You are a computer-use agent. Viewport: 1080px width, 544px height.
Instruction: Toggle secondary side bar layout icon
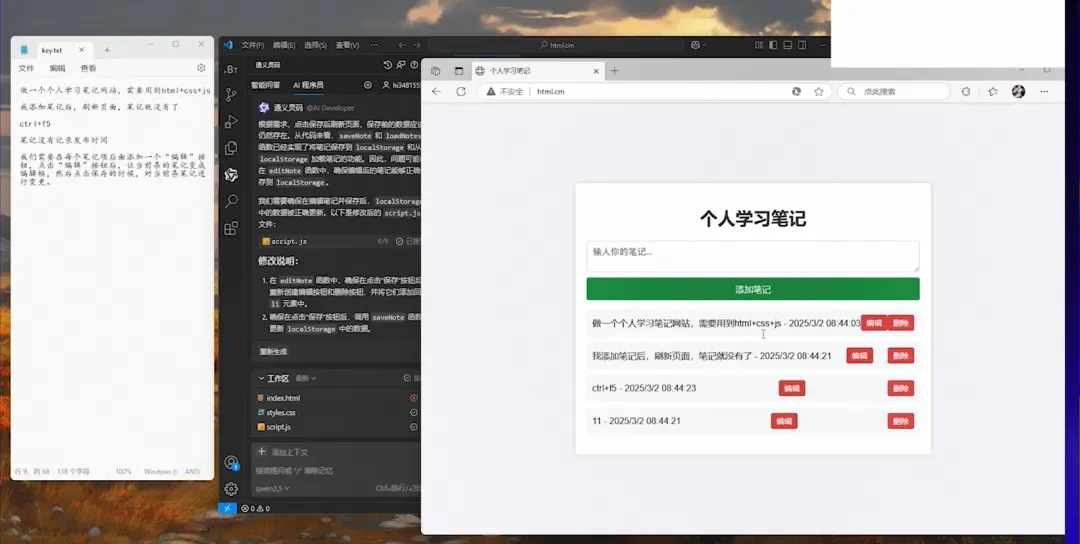pyautogui.click(x=802, y=45)
